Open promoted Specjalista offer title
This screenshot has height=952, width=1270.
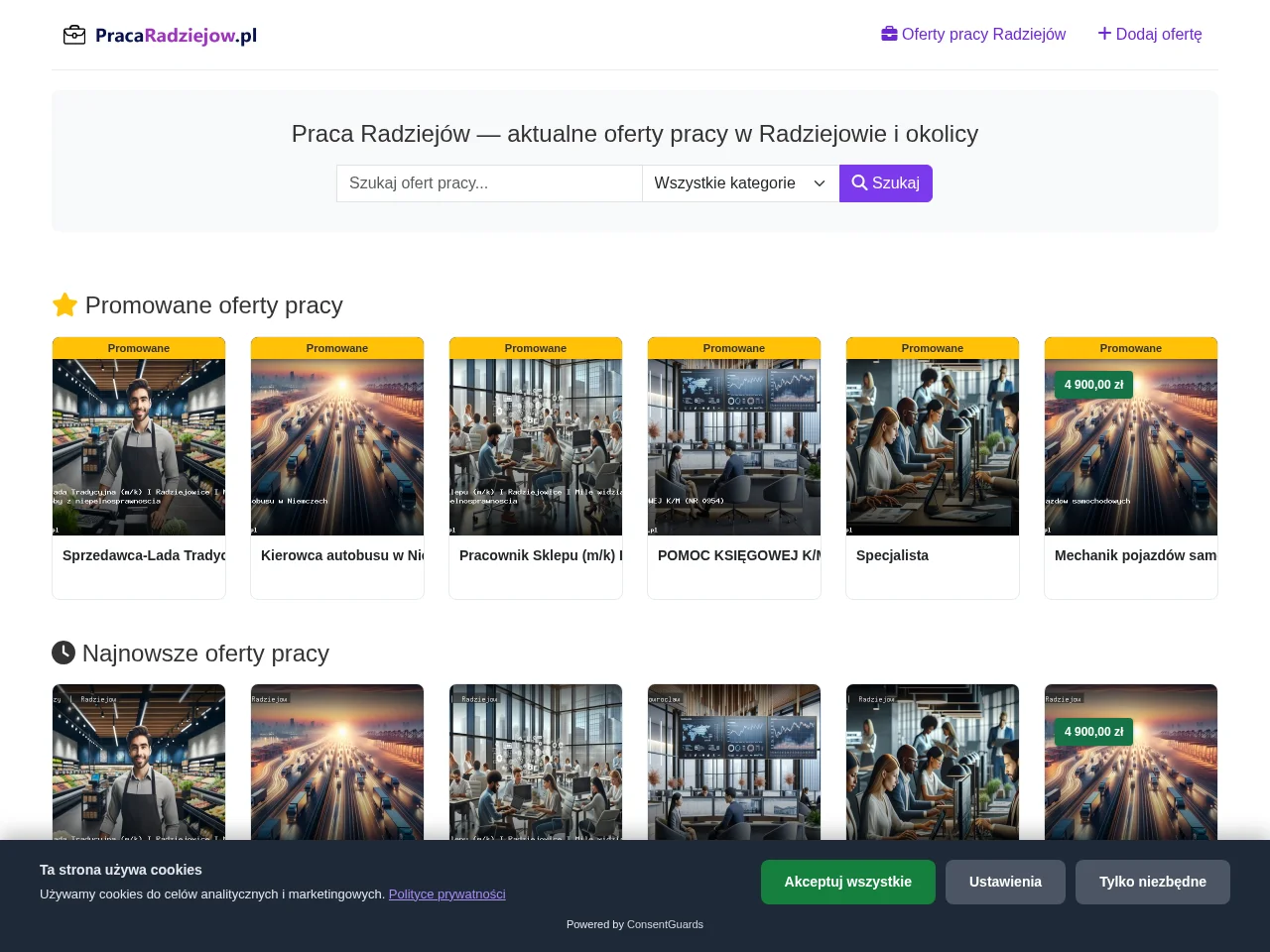[x=893, y=555]
